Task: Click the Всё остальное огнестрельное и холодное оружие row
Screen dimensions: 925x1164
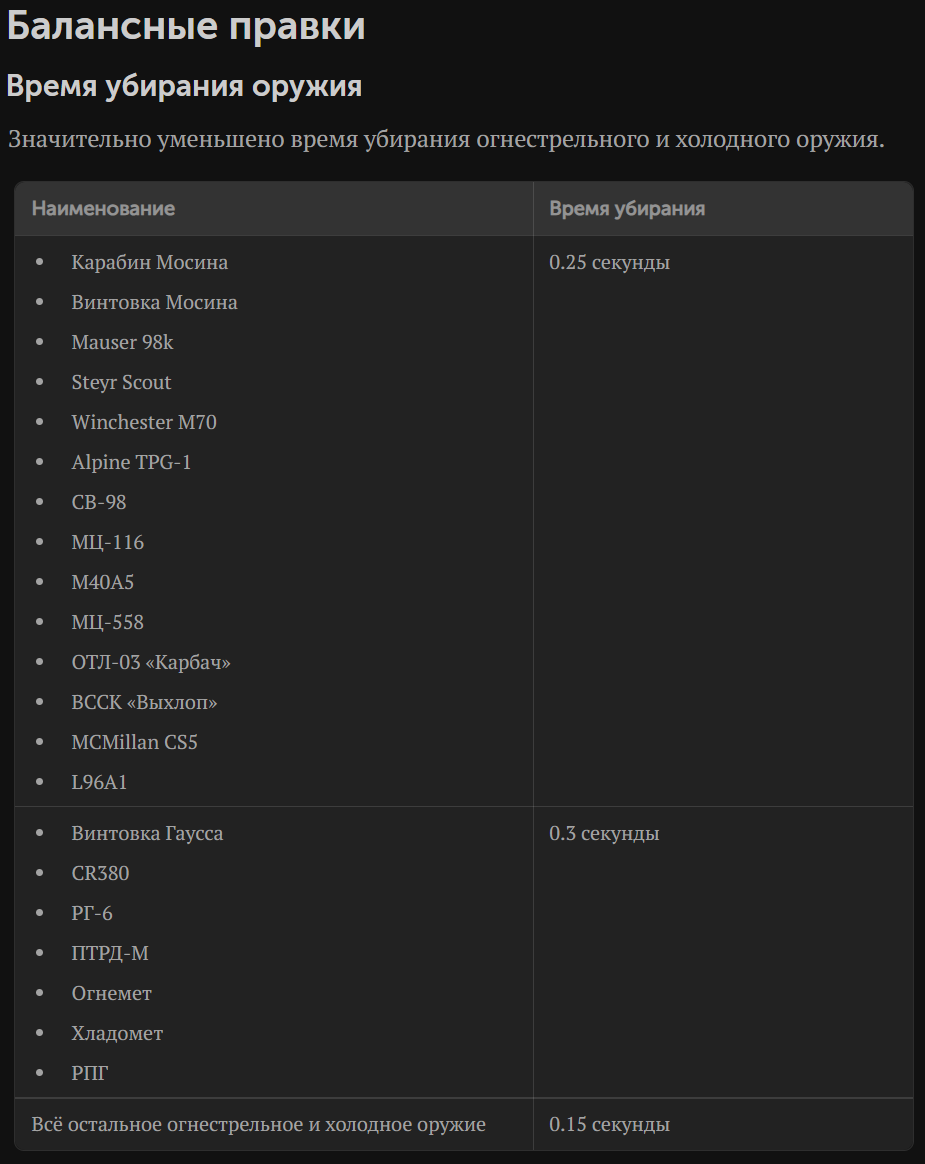Action: (x=463, y=1125)
